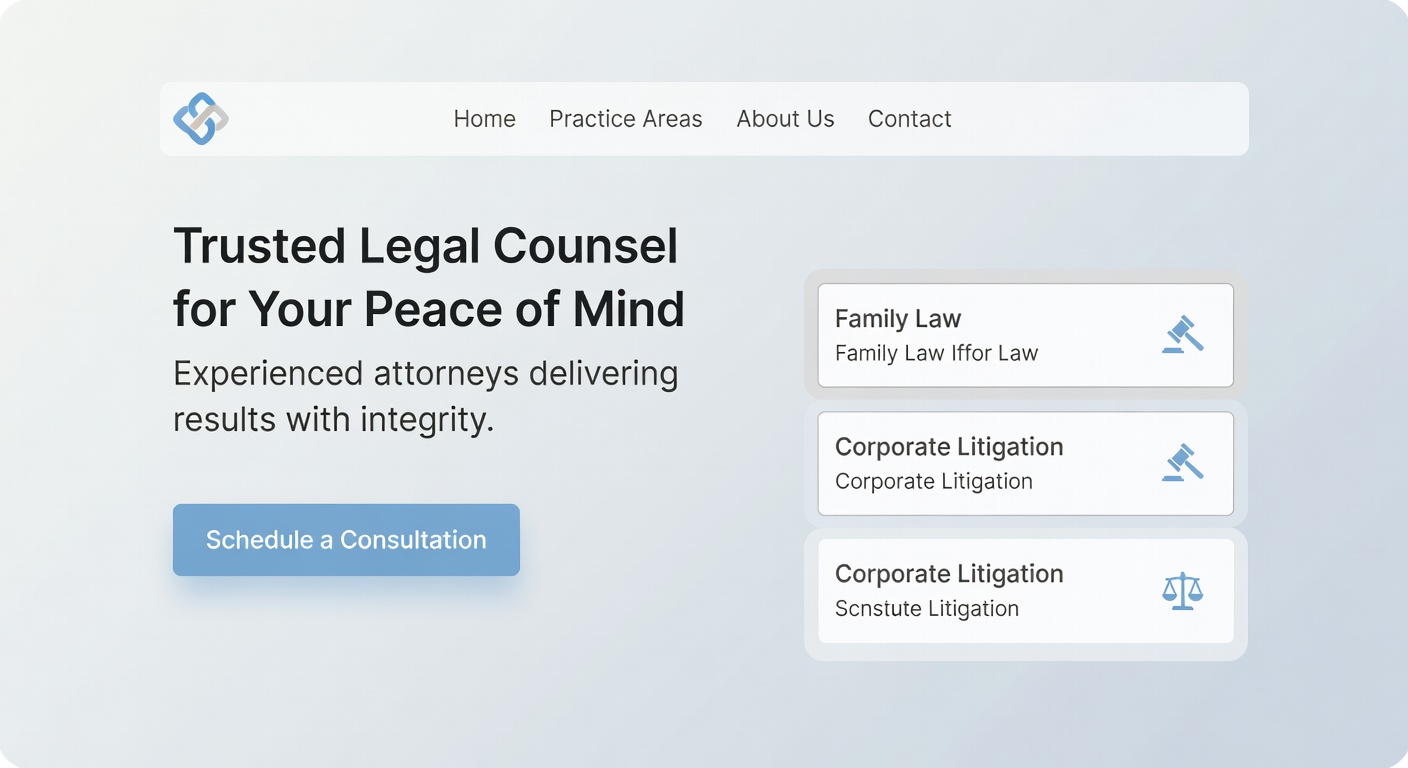Click the interlocking links logo icon
This screenshot has height=768, width=1408.
[x=201, y=119]
